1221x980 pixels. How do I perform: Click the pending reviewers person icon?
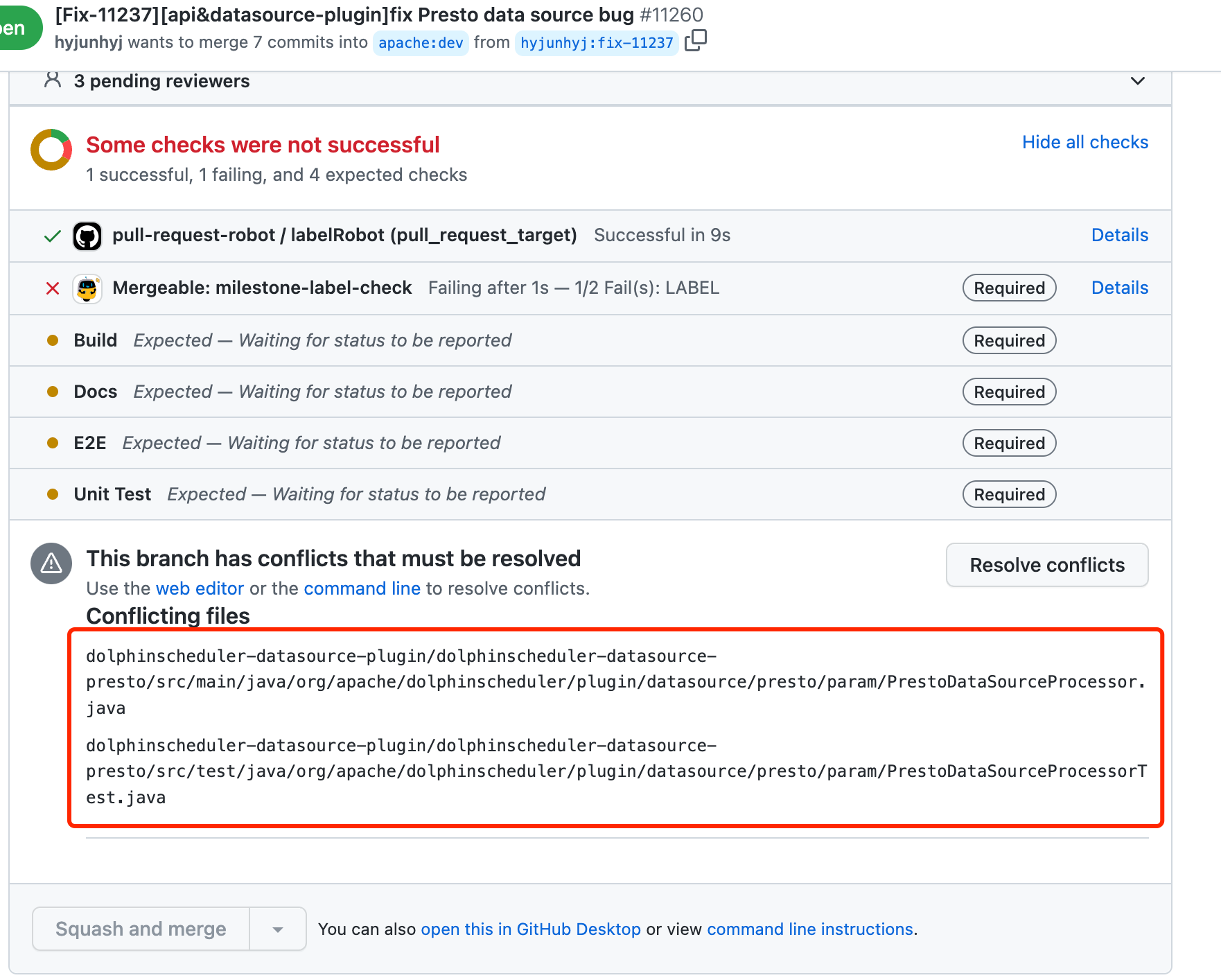click(x=53, y=80)
